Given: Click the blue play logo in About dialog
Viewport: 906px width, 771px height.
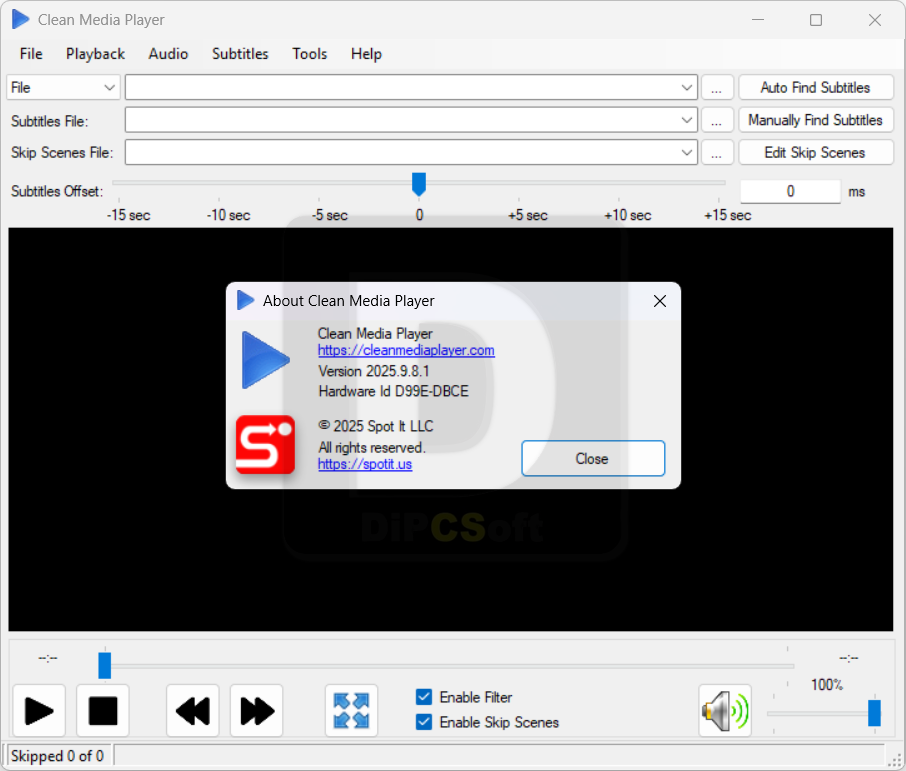Looking at the screenshot, I should [265, 360].
